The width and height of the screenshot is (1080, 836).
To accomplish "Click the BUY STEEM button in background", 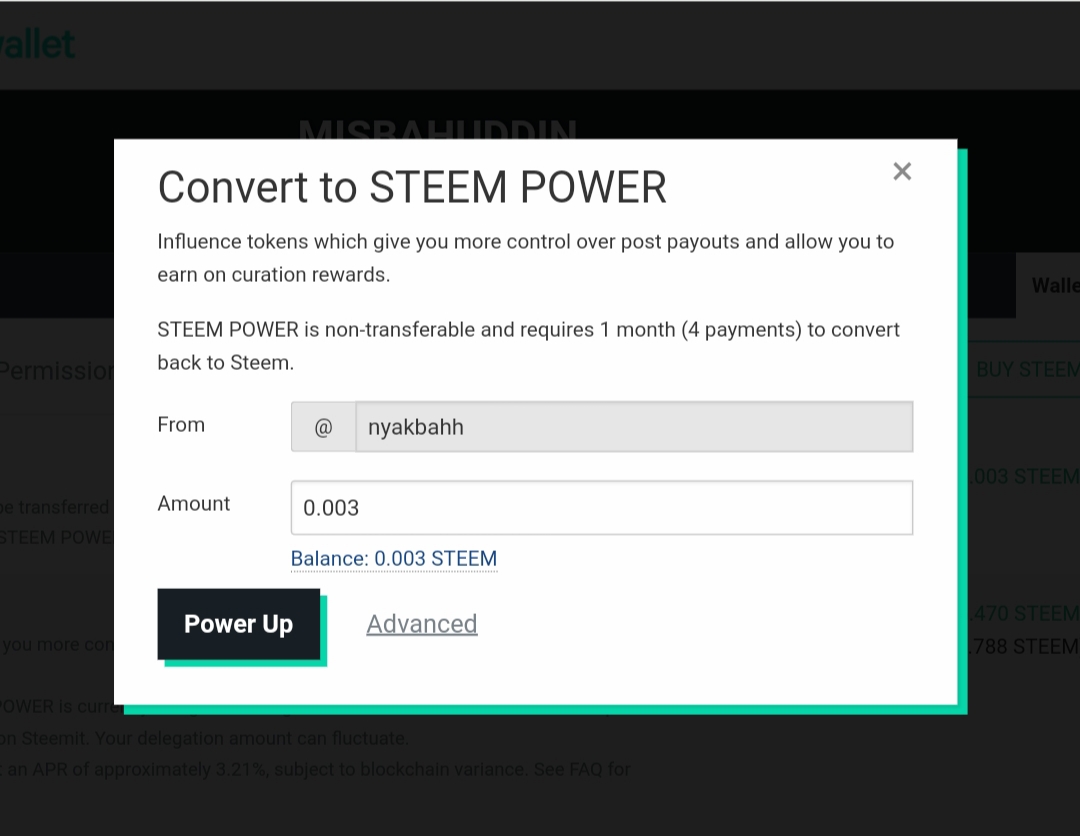I will click(1025, 370).
